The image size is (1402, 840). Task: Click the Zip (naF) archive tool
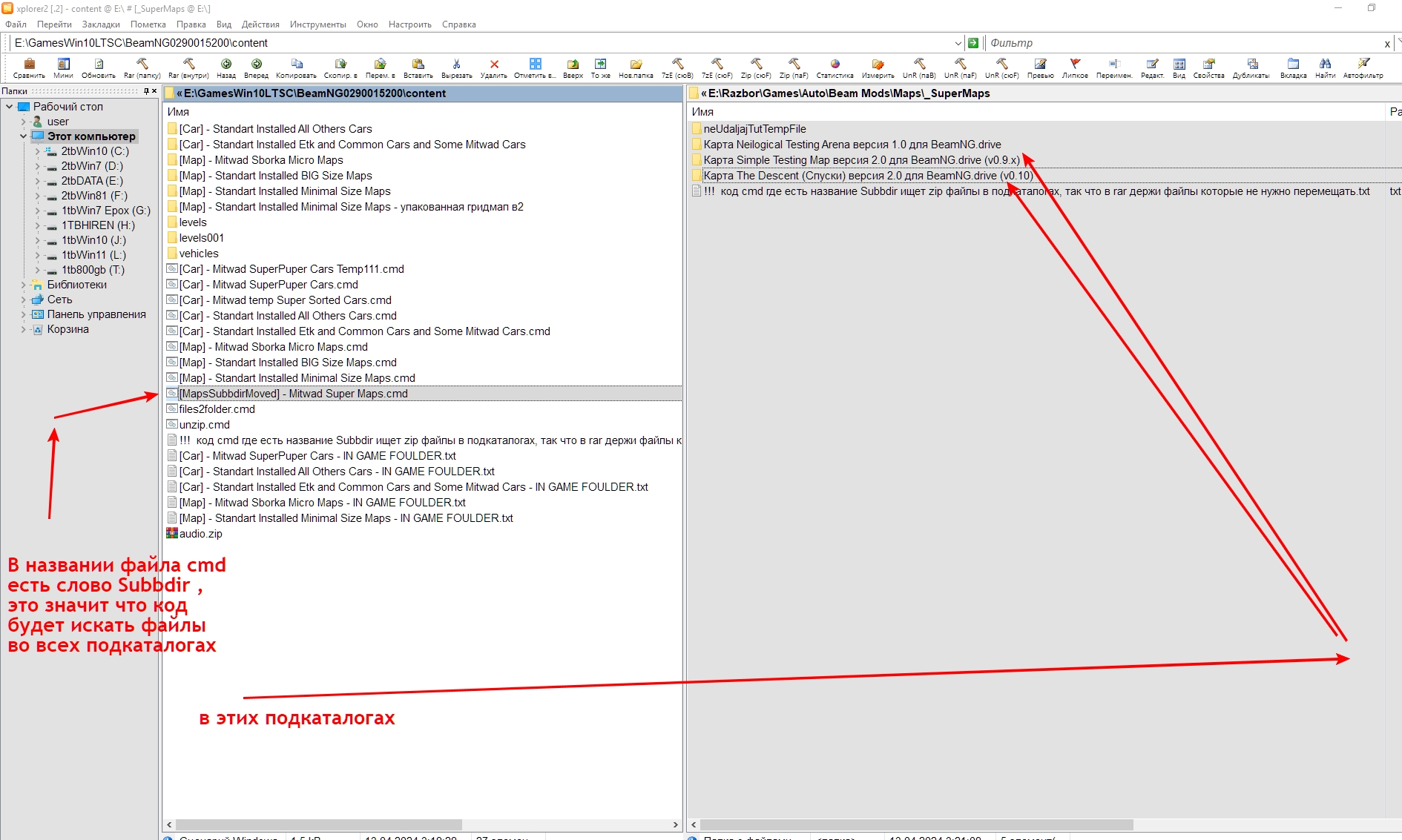click(x=794, y=67)
